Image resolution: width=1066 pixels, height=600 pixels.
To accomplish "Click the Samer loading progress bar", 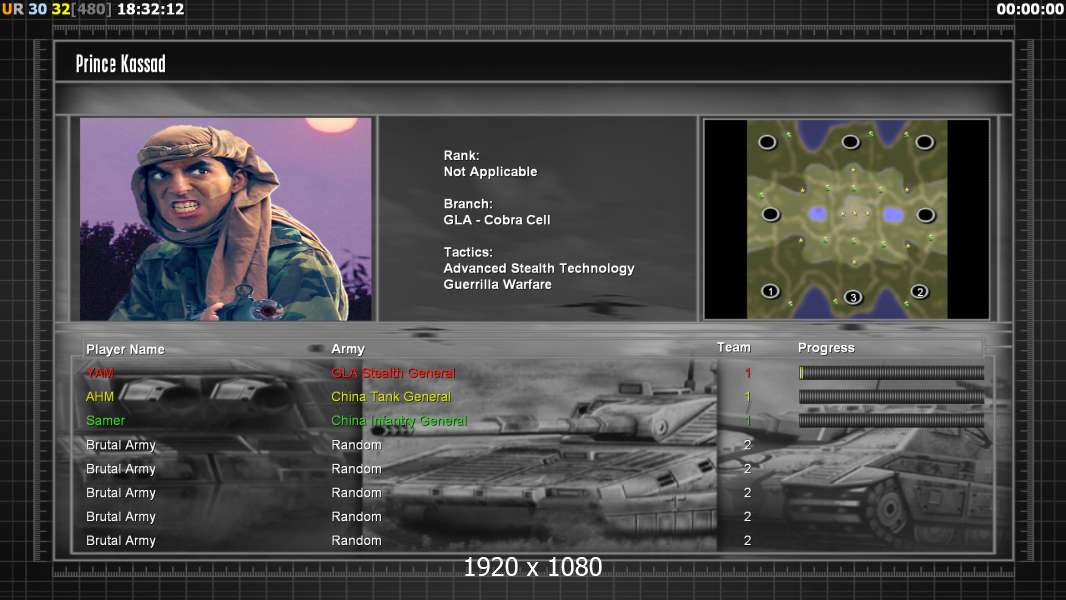I will click(891, 421).
